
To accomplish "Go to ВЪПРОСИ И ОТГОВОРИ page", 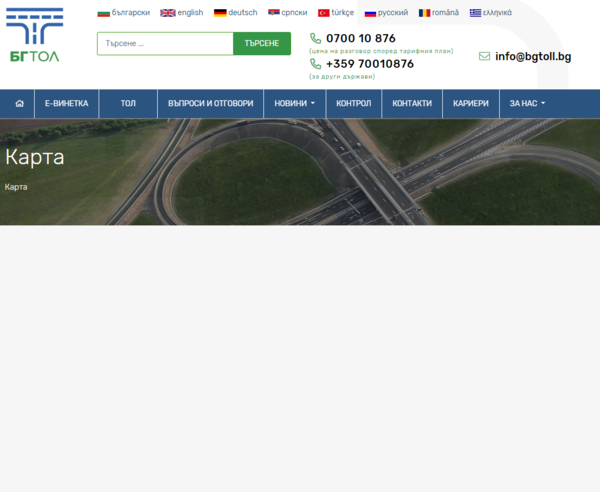I will click(x=210, y=103).
